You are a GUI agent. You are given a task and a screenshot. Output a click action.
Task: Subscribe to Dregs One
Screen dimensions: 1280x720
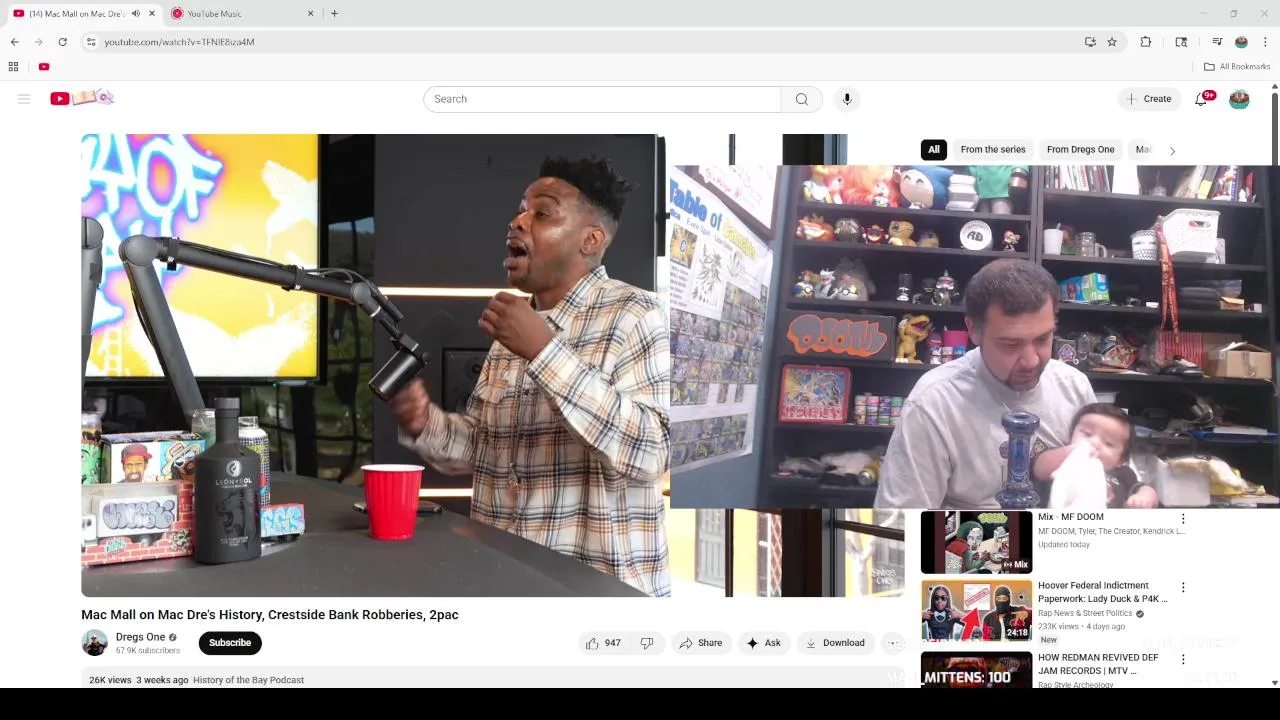click(230, 643)
